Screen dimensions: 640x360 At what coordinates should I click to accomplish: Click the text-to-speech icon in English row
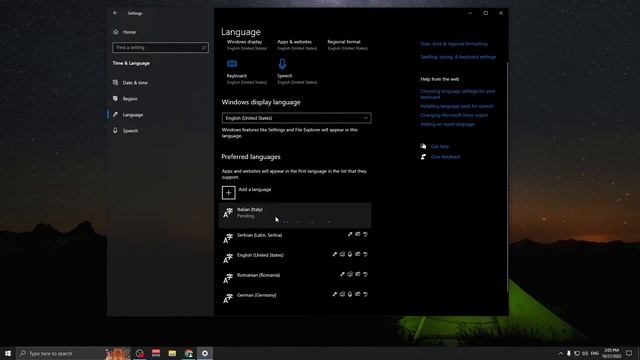pyautogui.click(x=342, y=254)
